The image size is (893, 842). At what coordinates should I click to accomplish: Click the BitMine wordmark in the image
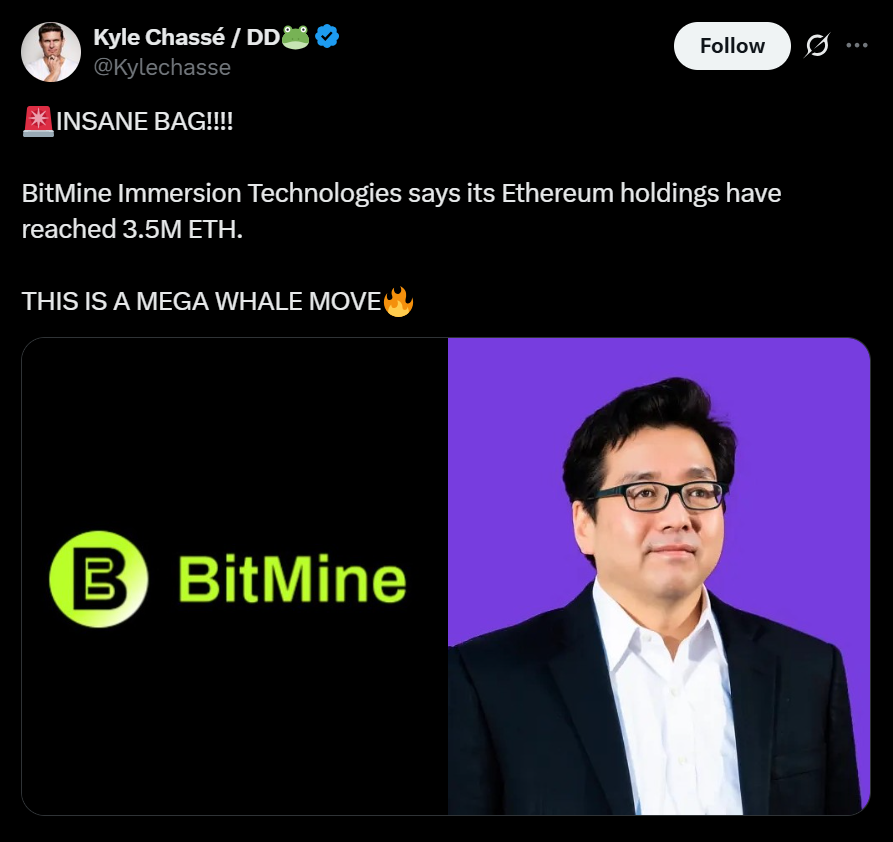coord(292,579)
